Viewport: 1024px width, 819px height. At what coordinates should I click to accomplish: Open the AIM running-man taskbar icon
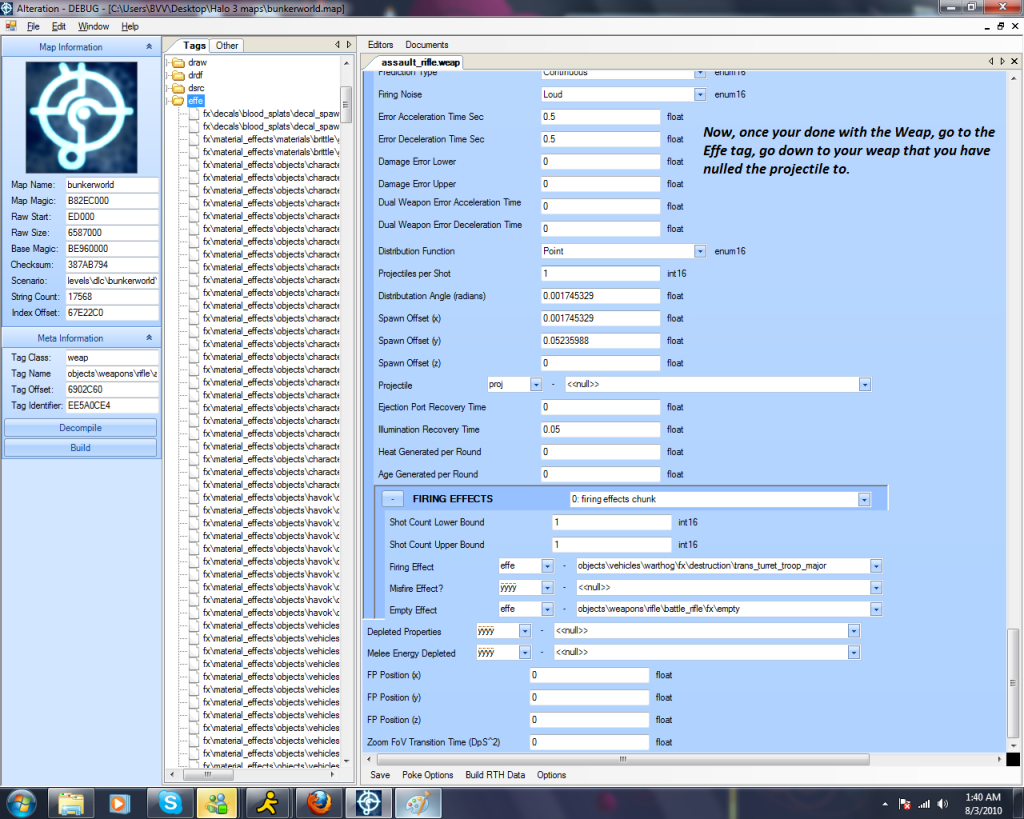coord(267,803)
